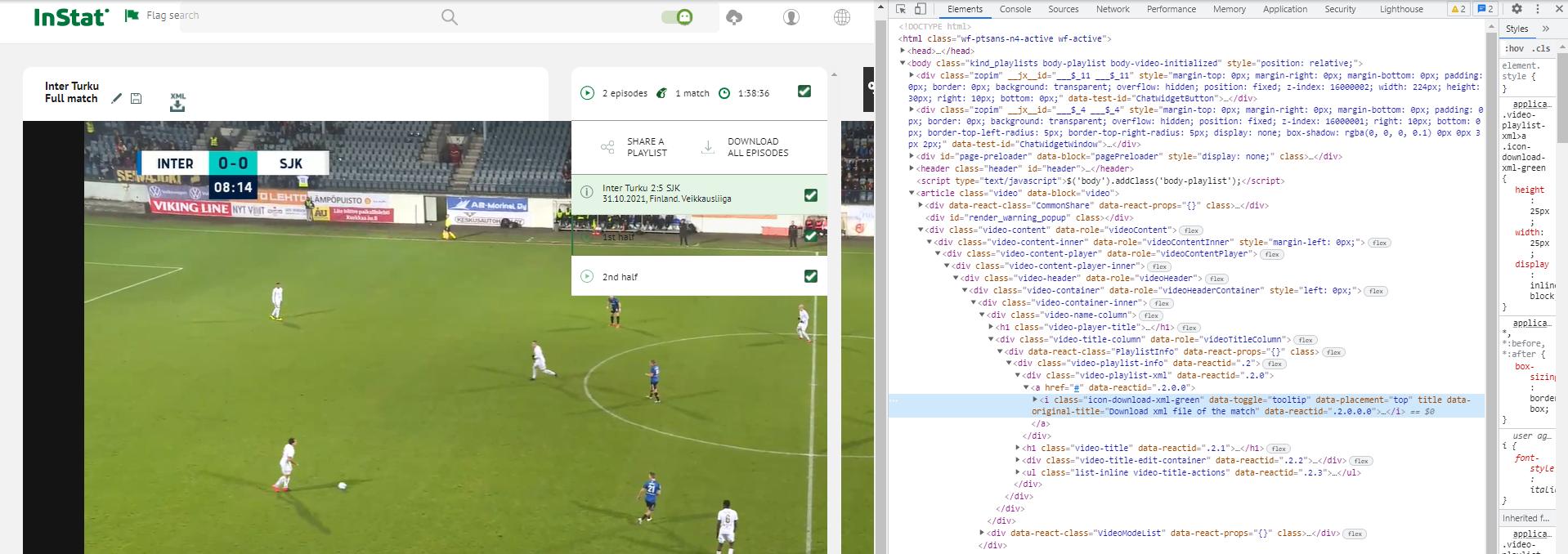Click the match icon next to 1 match
Image resolution: width=1568 pixels, height=554 pixels.
[662, 93]
